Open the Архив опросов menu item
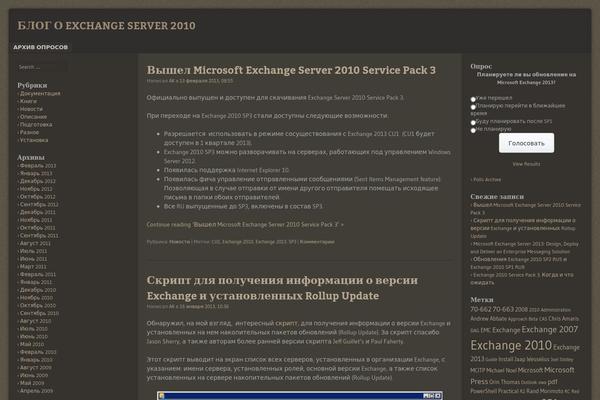 pyautogui.click(x=41, y=47)
